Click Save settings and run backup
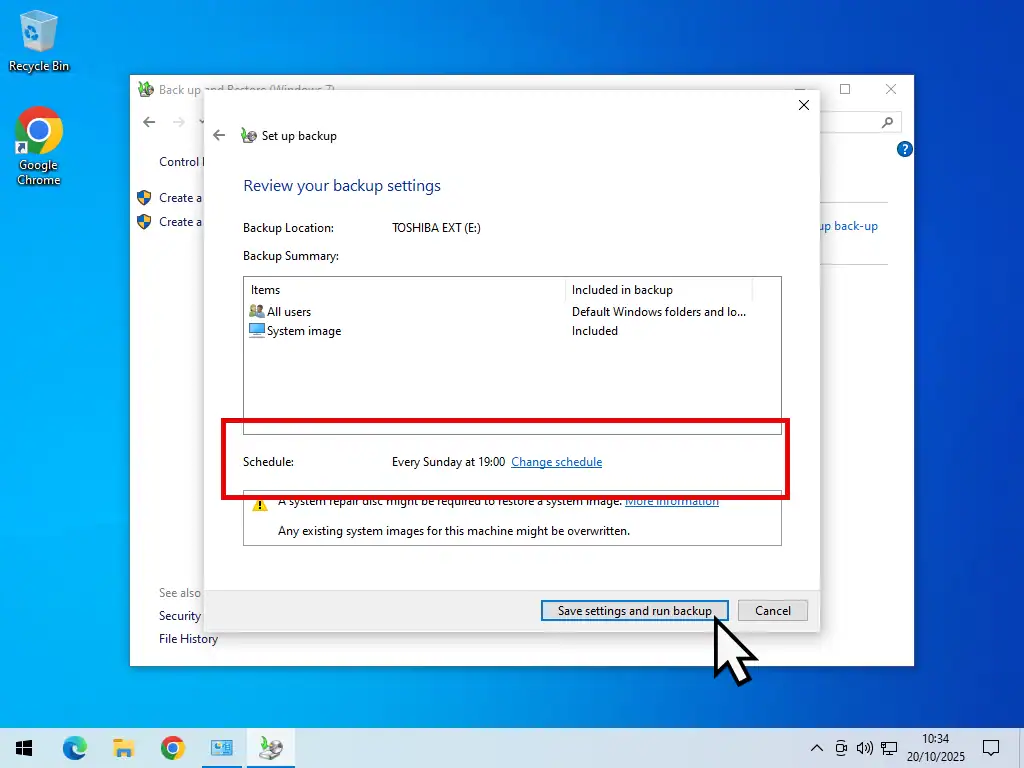This screenshot has height=768, width=1024. pyautogui.click(x=634, y=610)
